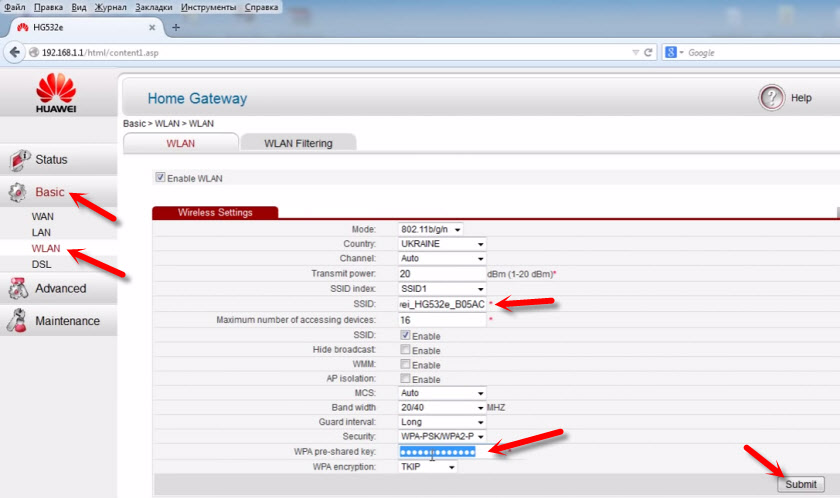Open the Security WPA-PSK/WPA2 dropdown
Image resolution: width=840 pixels, height=498 pixels.
(441, 437)
